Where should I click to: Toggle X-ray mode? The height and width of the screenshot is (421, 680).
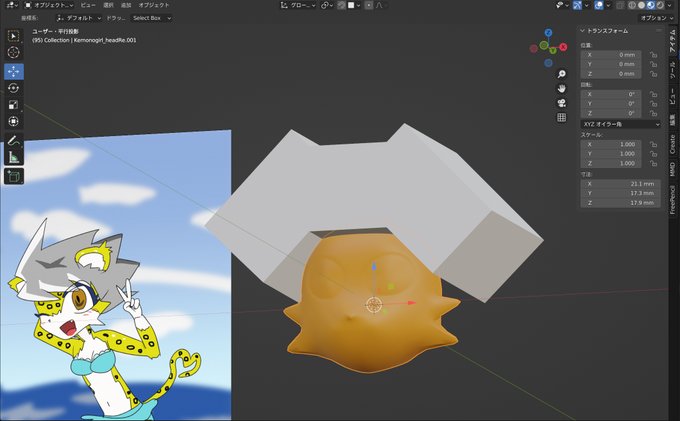pyautogui.click(x=620, y=5)
